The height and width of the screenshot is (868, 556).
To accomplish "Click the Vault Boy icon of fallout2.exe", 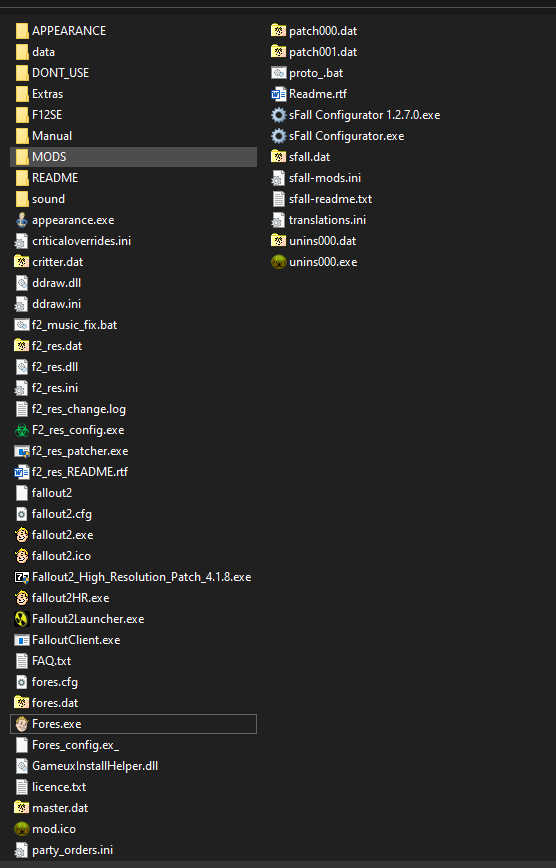I will click(22, 535).
